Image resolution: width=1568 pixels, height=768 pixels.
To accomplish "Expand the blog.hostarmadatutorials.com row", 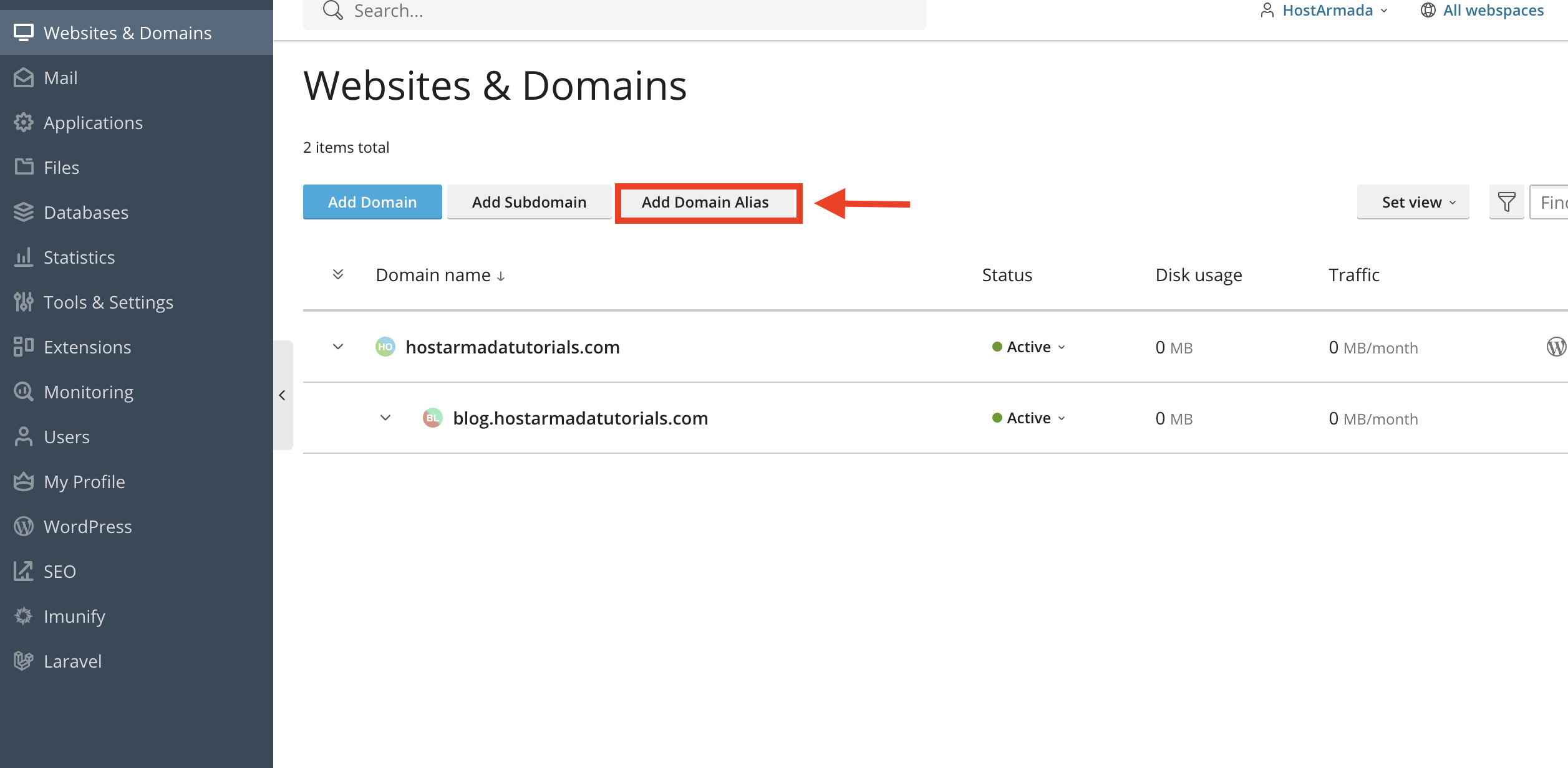I will [385, 418].
